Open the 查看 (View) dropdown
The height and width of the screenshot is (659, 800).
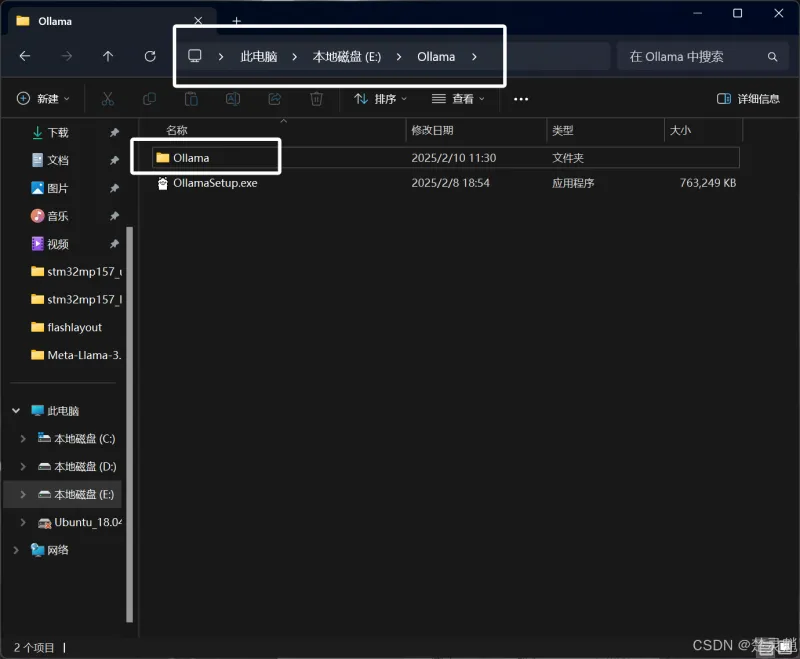(458, 99)
